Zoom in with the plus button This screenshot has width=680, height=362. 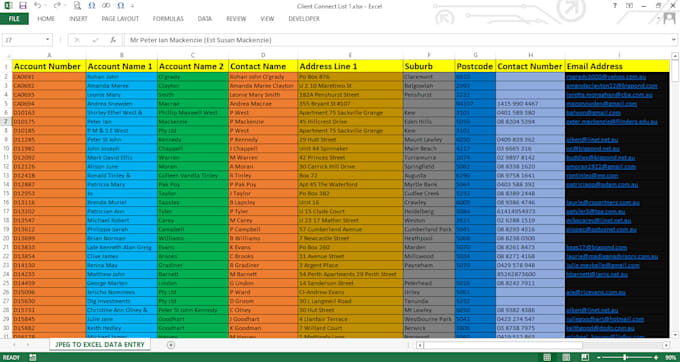pyautogui.click(x=656, y=358)
